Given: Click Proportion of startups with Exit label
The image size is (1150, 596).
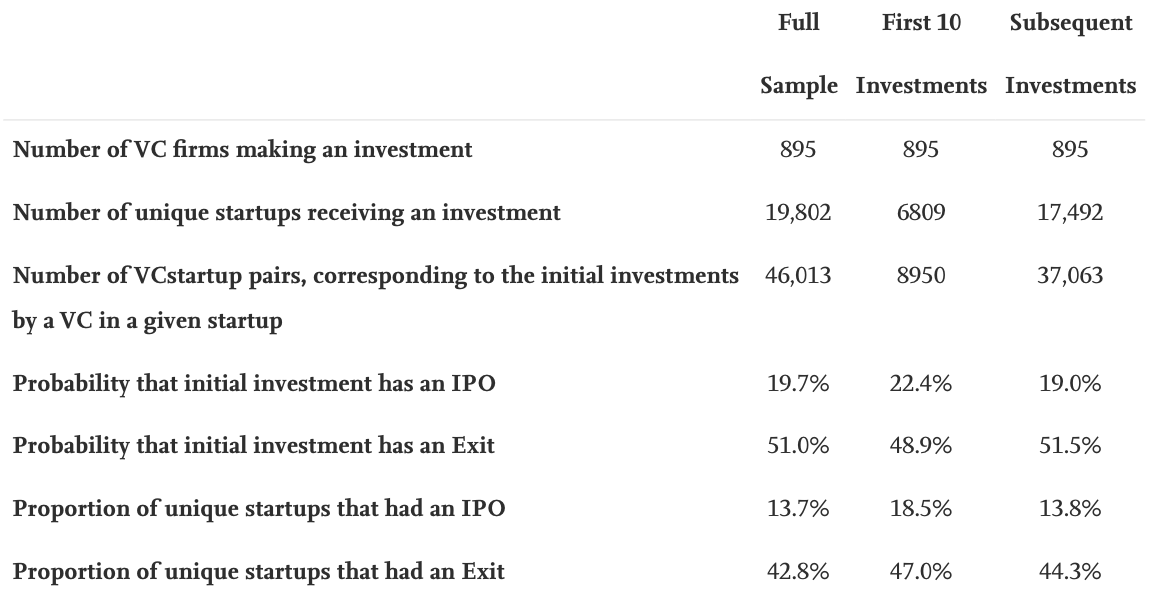Looking at the screenshot, I should pos(258,572).
